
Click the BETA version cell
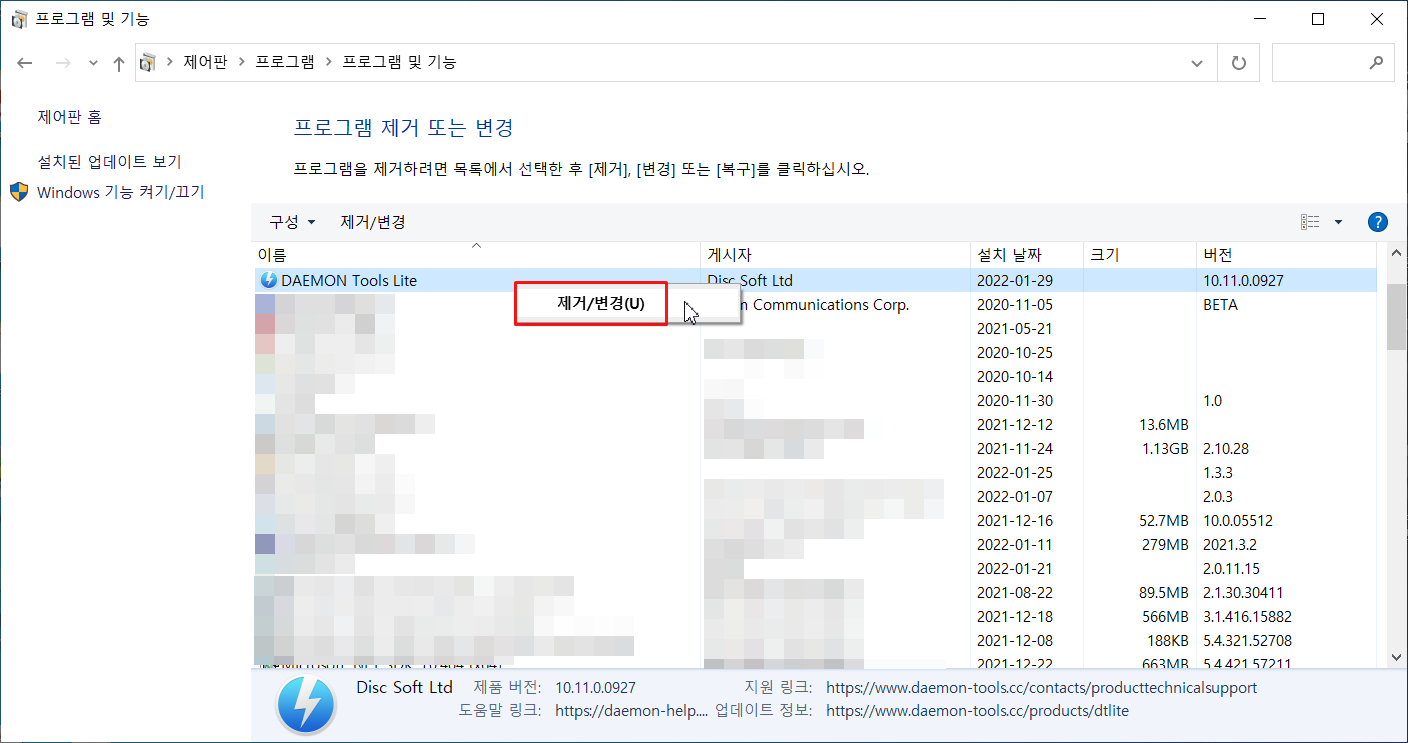tap(1220, 305)
